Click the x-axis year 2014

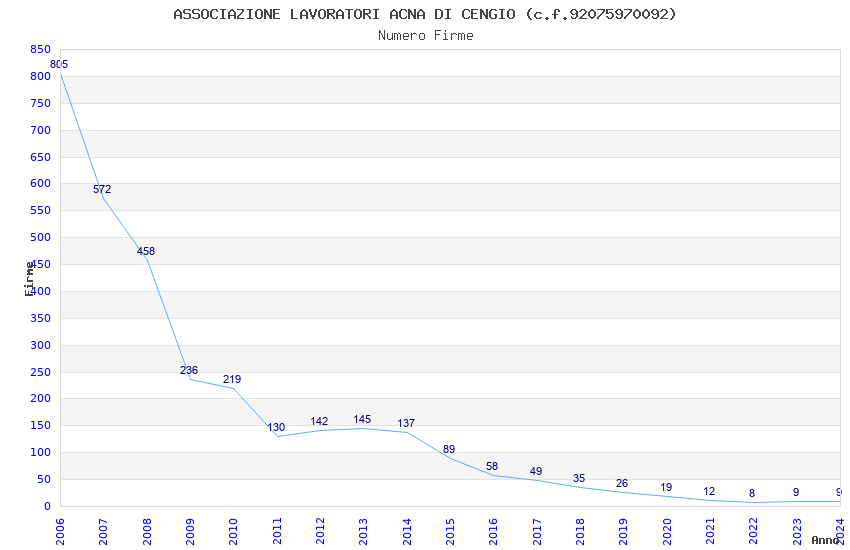[407, 532]
